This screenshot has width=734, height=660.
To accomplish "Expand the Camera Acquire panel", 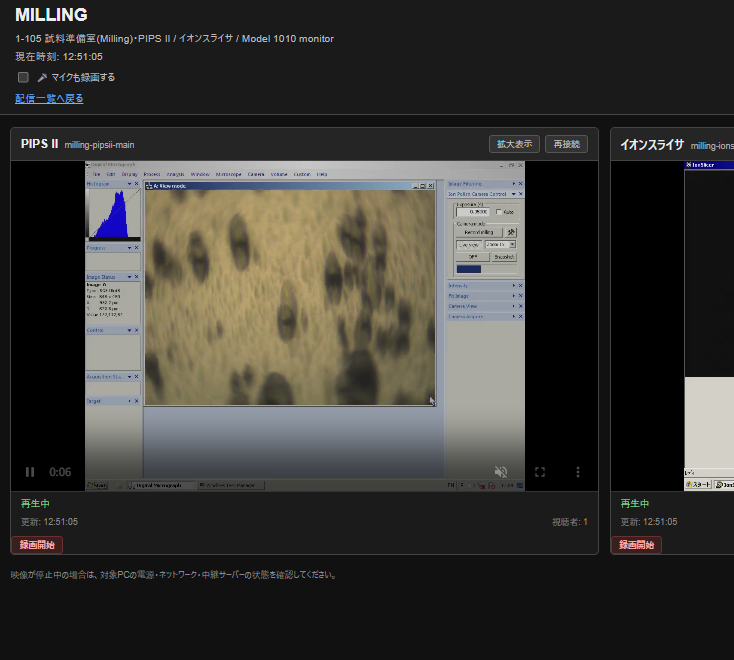I will 514,316.
